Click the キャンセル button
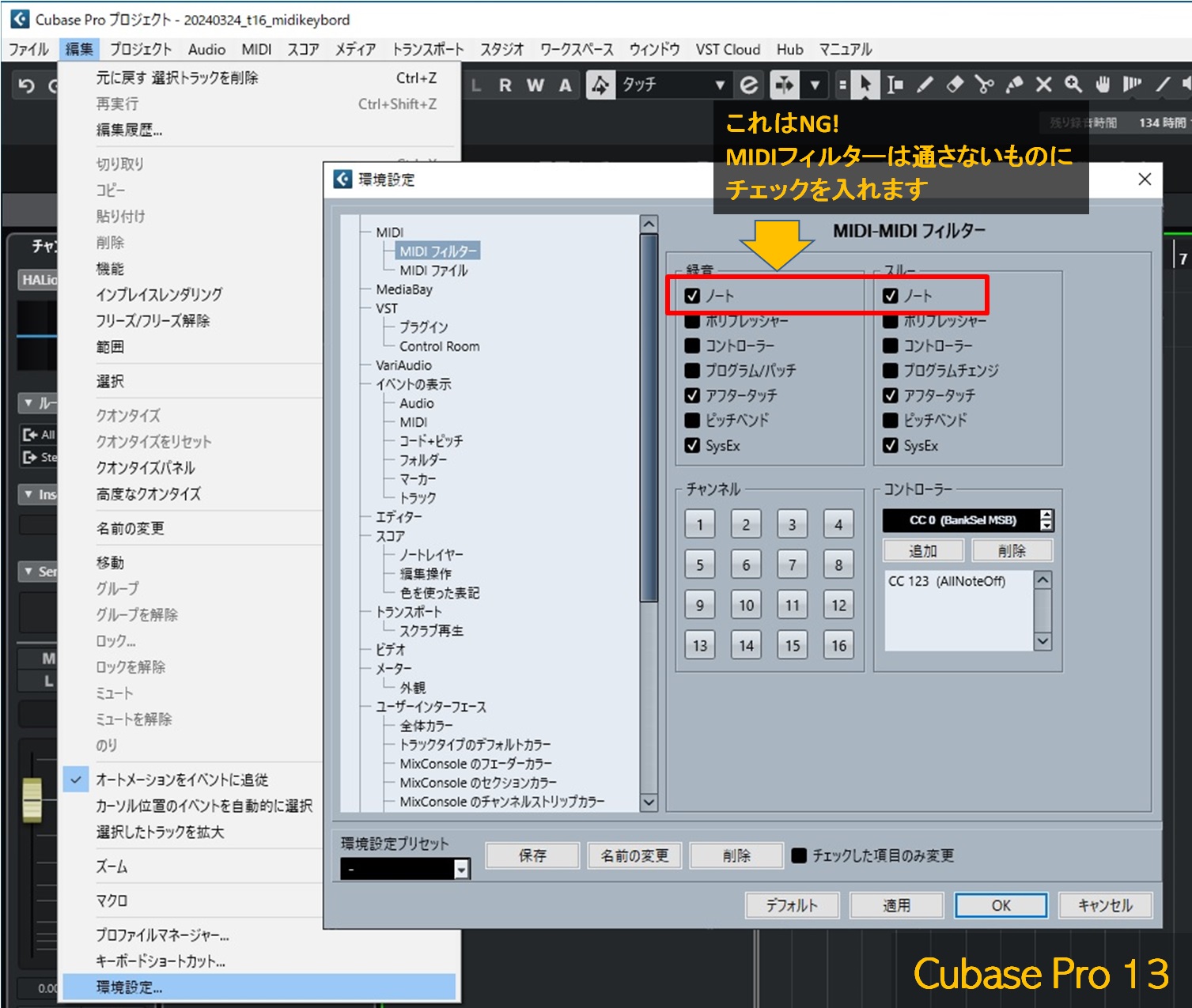This screenshot has width=1192, height=1008. point(1106,905)
